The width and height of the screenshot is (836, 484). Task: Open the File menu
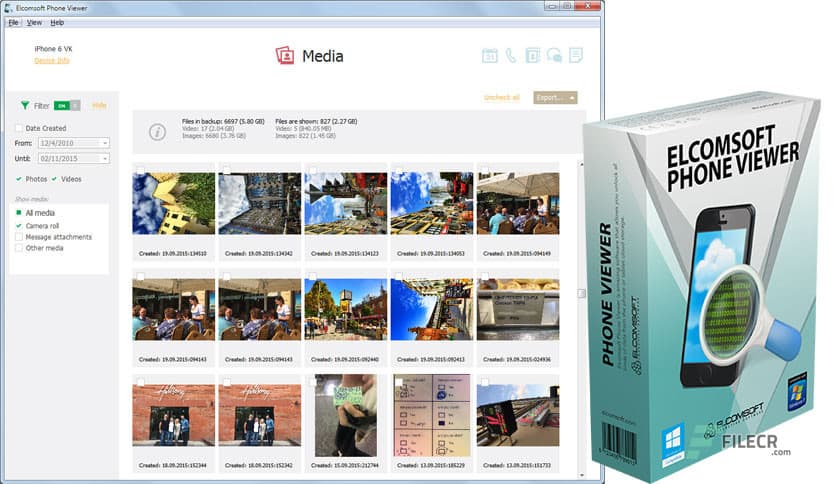pos(13,22)
